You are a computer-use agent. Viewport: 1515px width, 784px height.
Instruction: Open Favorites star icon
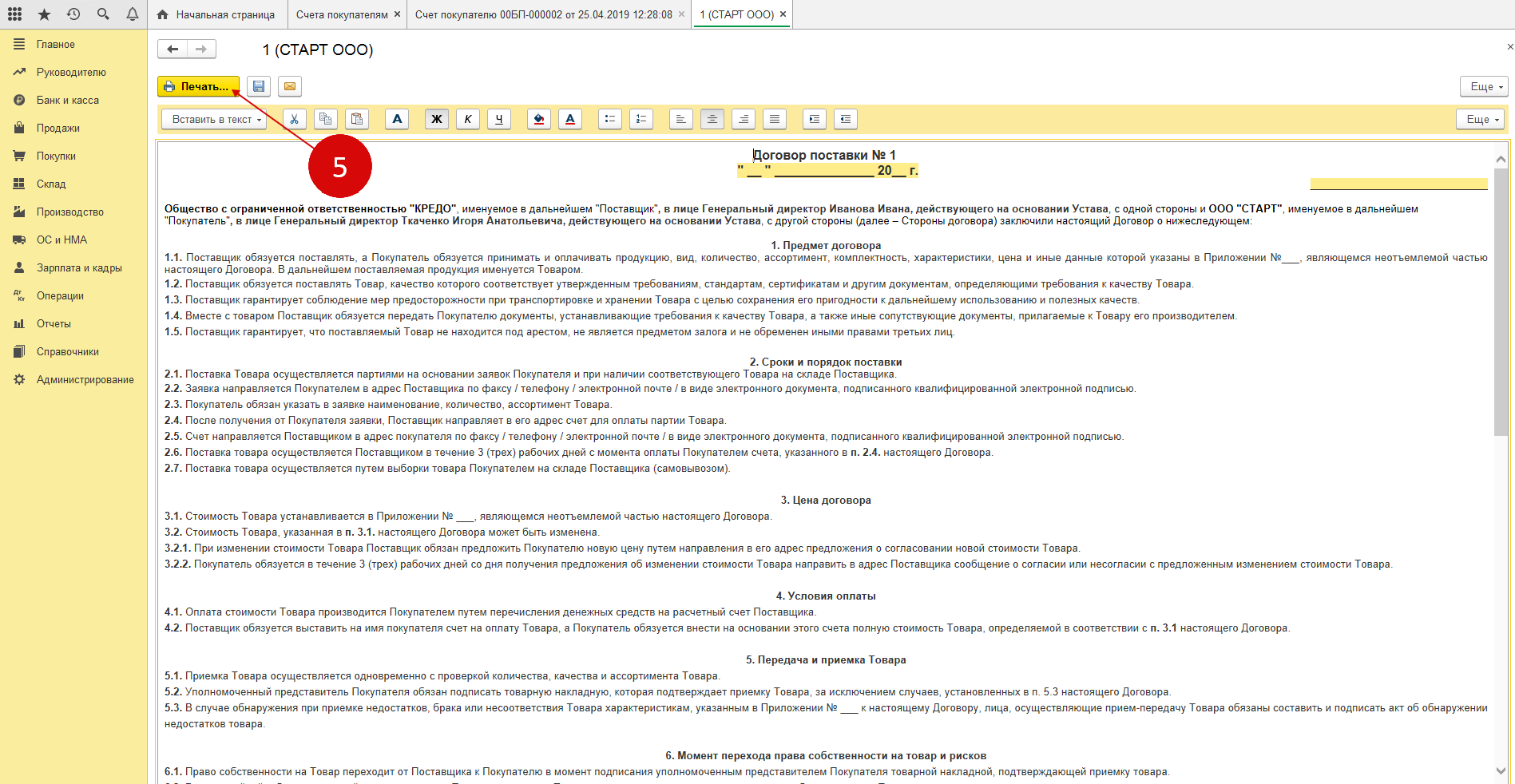tap(44, 14)
